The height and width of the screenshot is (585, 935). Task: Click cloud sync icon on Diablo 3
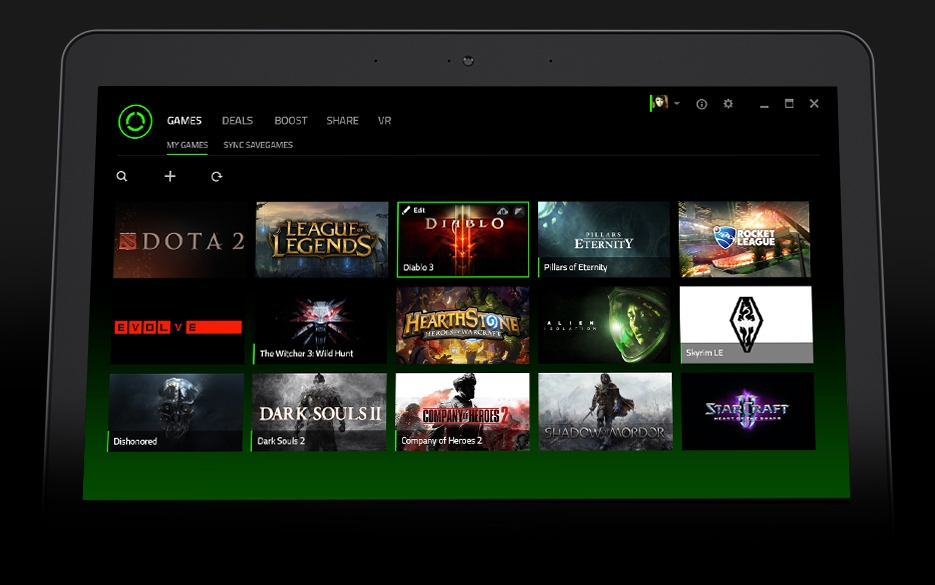point(503,211)
